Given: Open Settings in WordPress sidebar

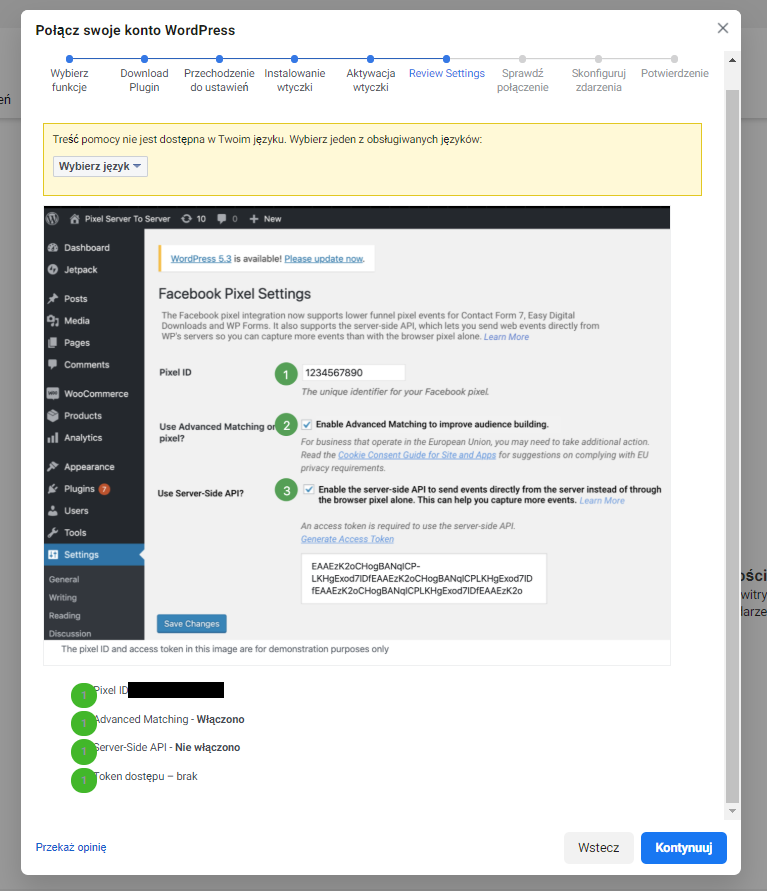Looking at the screenshot, I should (94, 555).
